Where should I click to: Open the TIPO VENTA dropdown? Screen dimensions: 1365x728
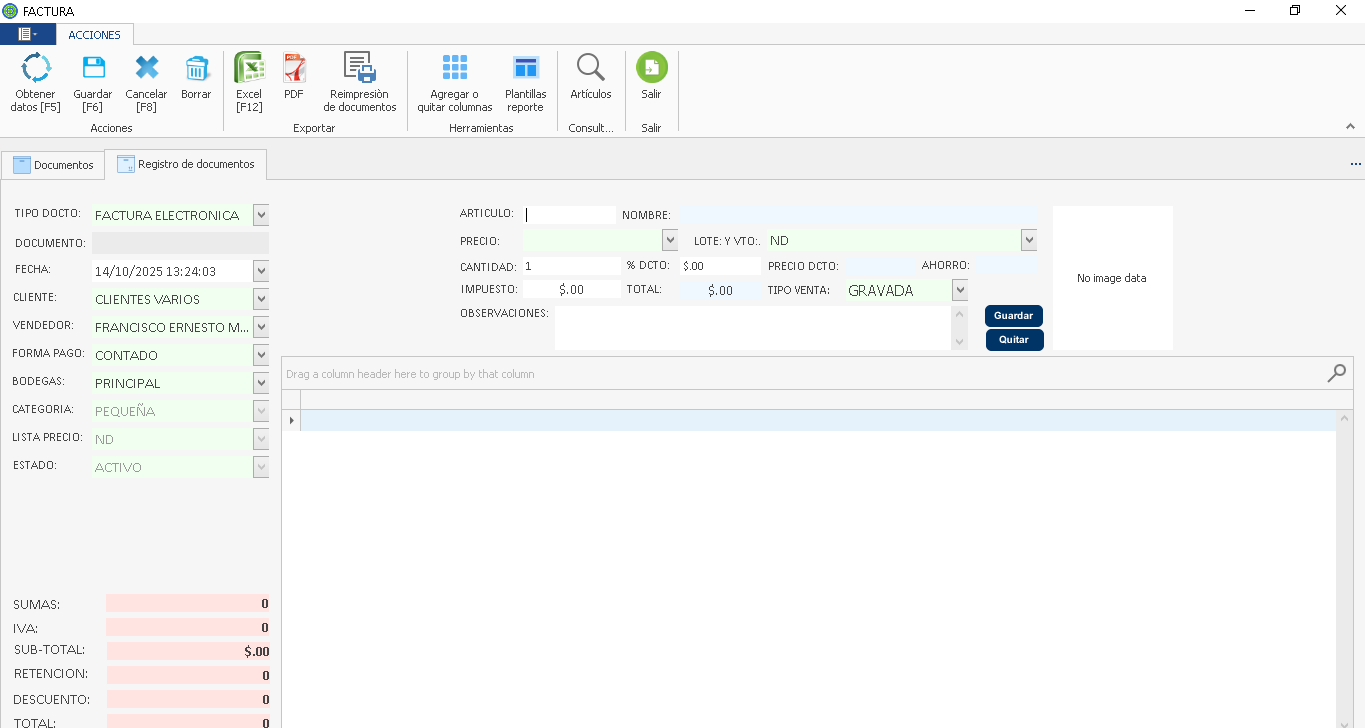pyautogui.click(x=960, y=290)
